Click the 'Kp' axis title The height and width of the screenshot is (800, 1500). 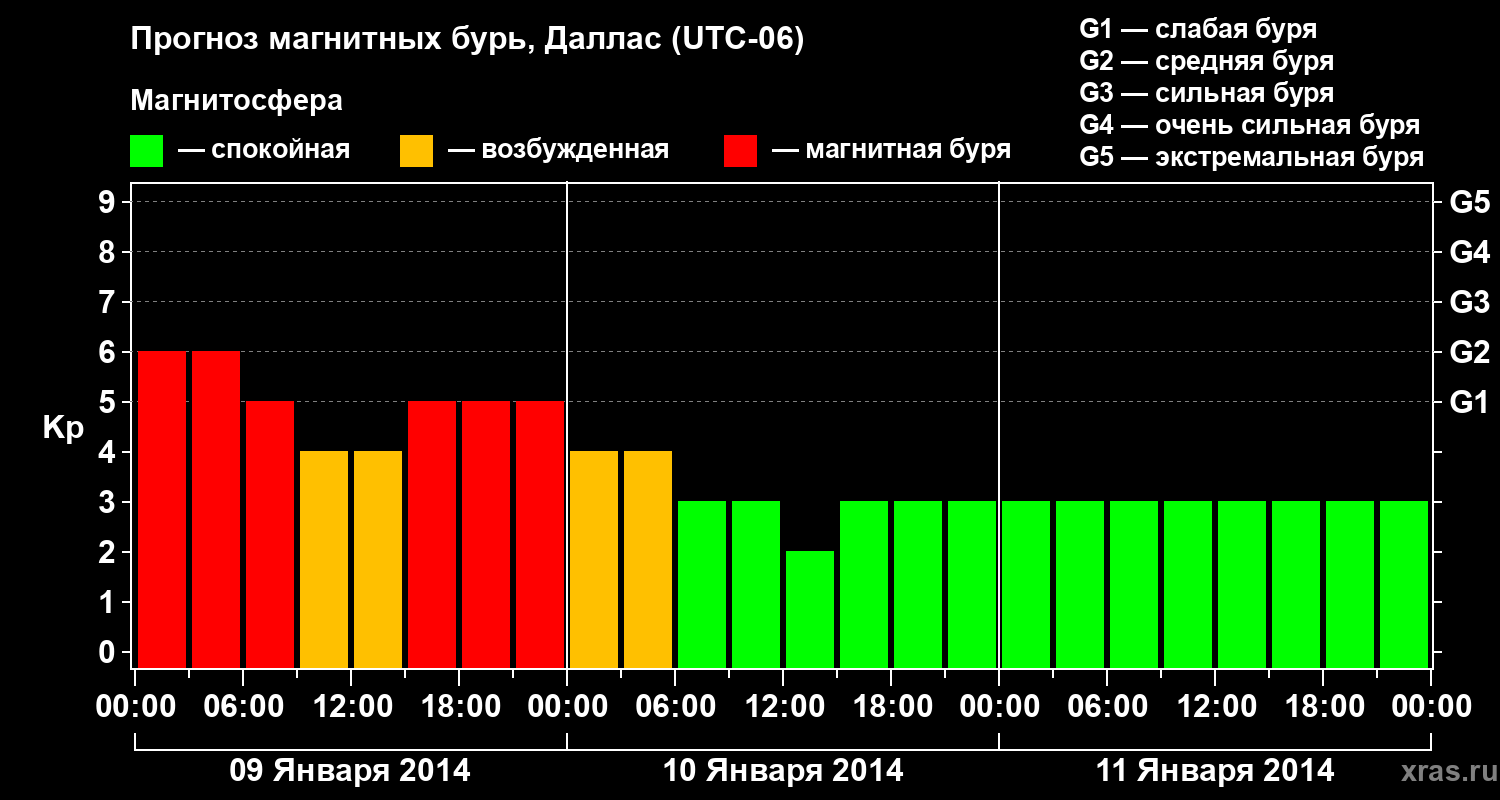point(64,429)
